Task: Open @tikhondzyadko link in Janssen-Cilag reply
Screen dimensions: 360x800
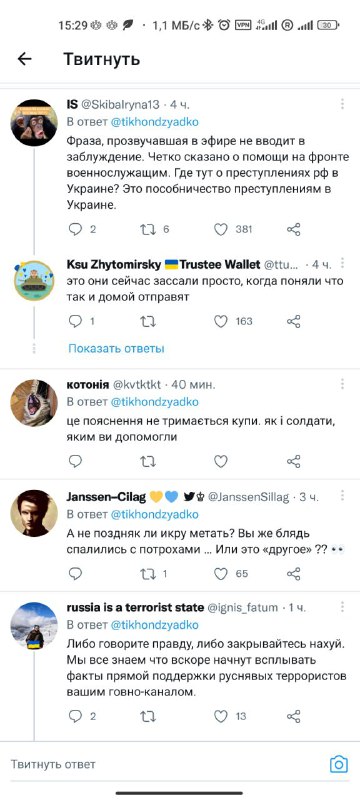Action: [155, 514]
